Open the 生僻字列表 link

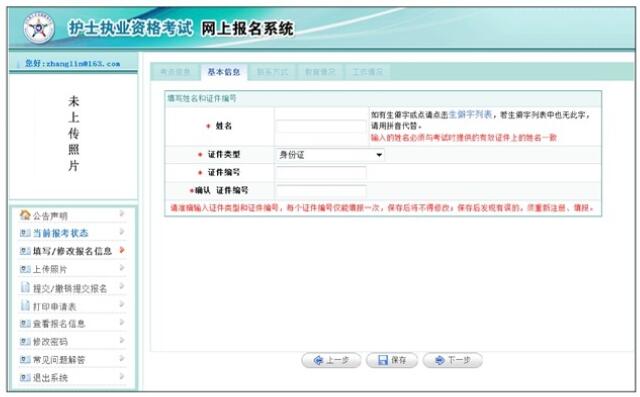tap(470, 115)
